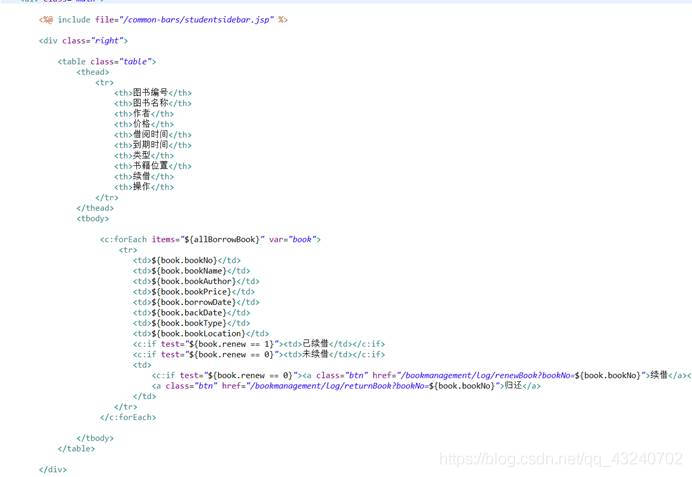The width and height of the screenshot is (692, 477).
Task: Click the closing </div> tag at bottom
Action: pyautogui.click(x=53, y=469)
